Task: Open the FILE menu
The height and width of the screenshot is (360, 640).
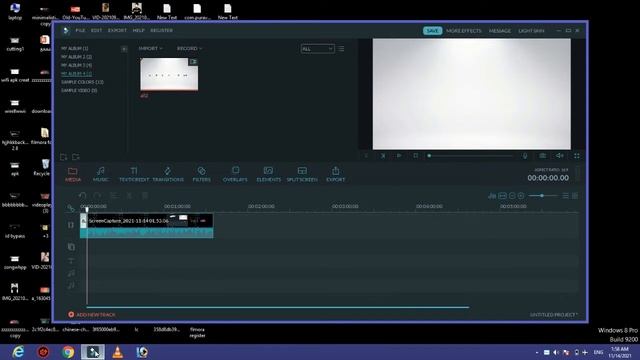Action: pyautogui.click(x=80, y=31)
